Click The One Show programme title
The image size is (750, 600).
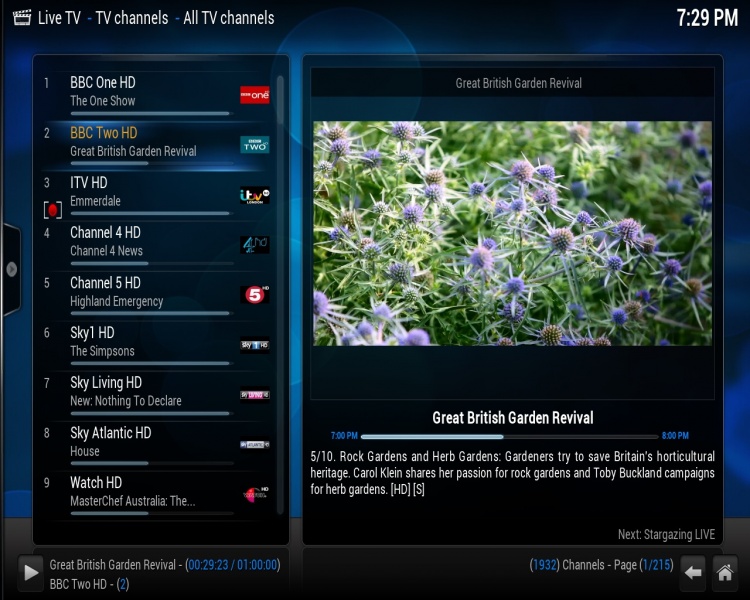[102, 101]
